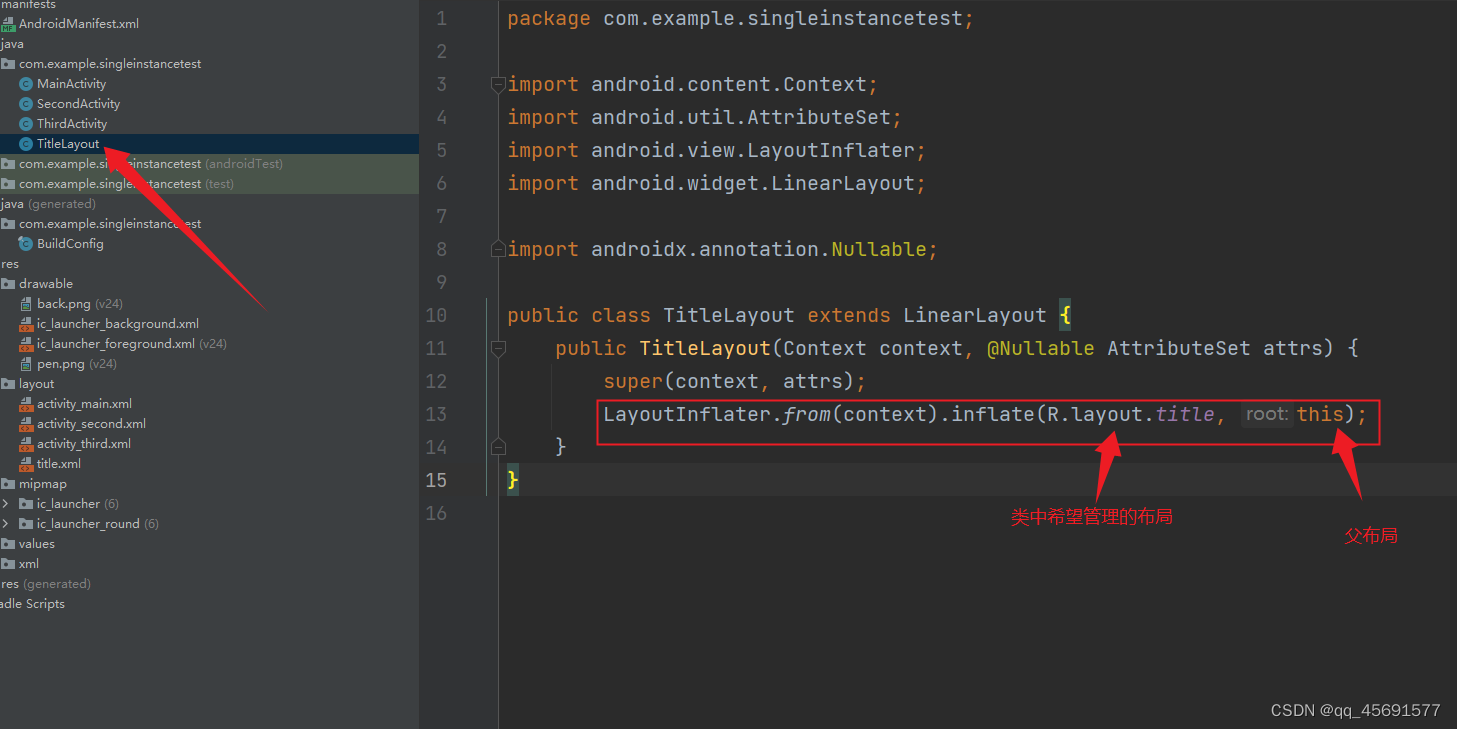Select the Gradle Scripts node
Image resolution: width=1457 pixels, height=729 pixels.
click(32, 604)
